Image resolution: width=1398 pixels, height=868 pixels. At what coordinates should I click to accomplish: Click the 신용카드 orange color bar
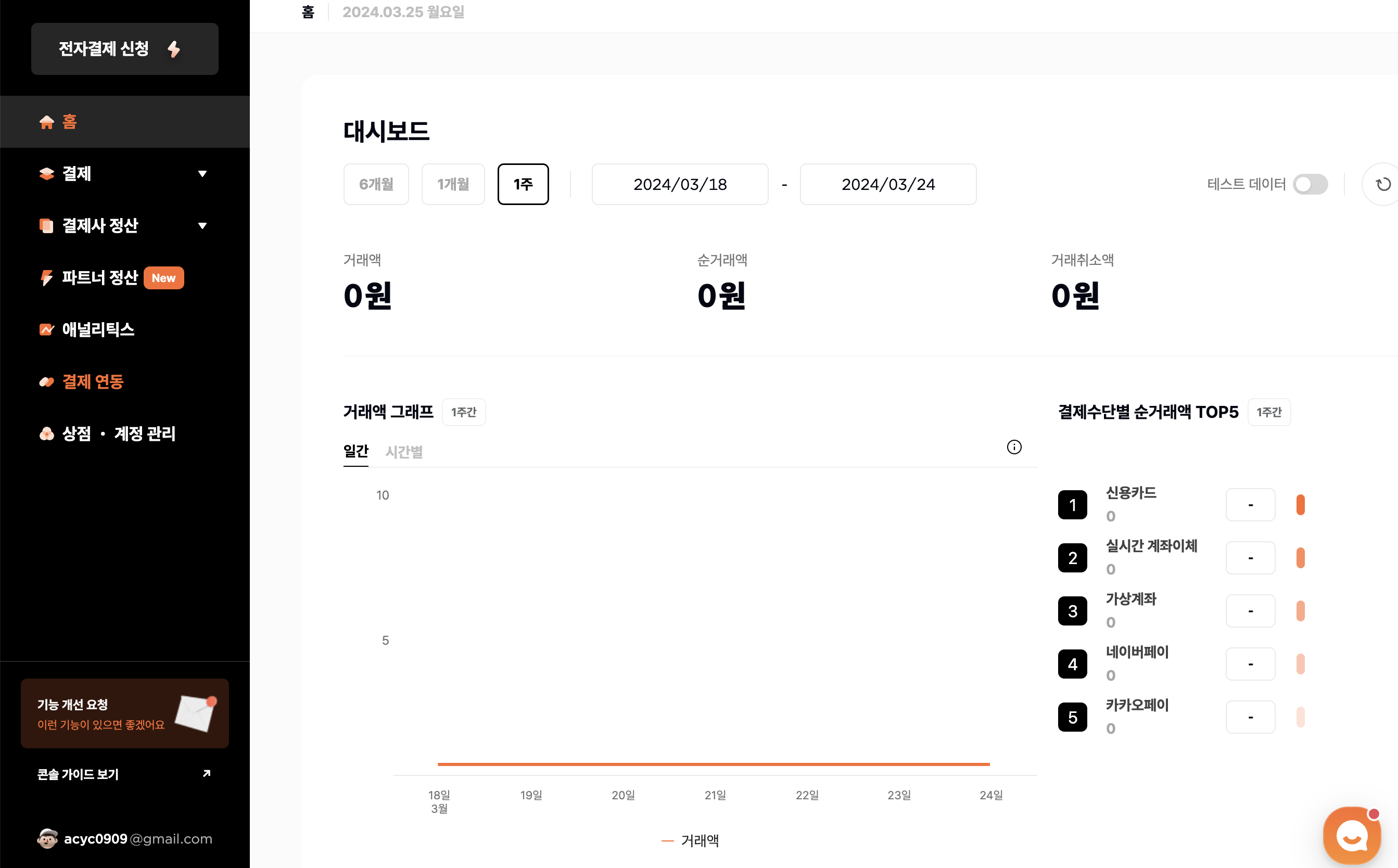1300,505
